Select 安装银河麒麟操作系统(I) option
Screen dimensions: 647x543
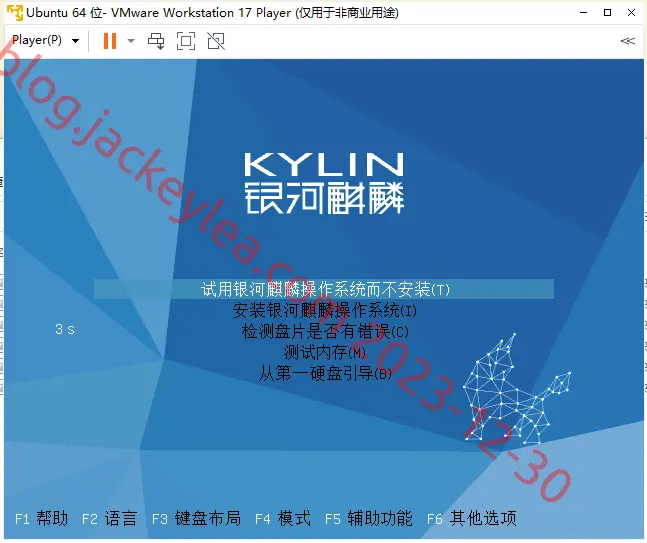[325, 310]
